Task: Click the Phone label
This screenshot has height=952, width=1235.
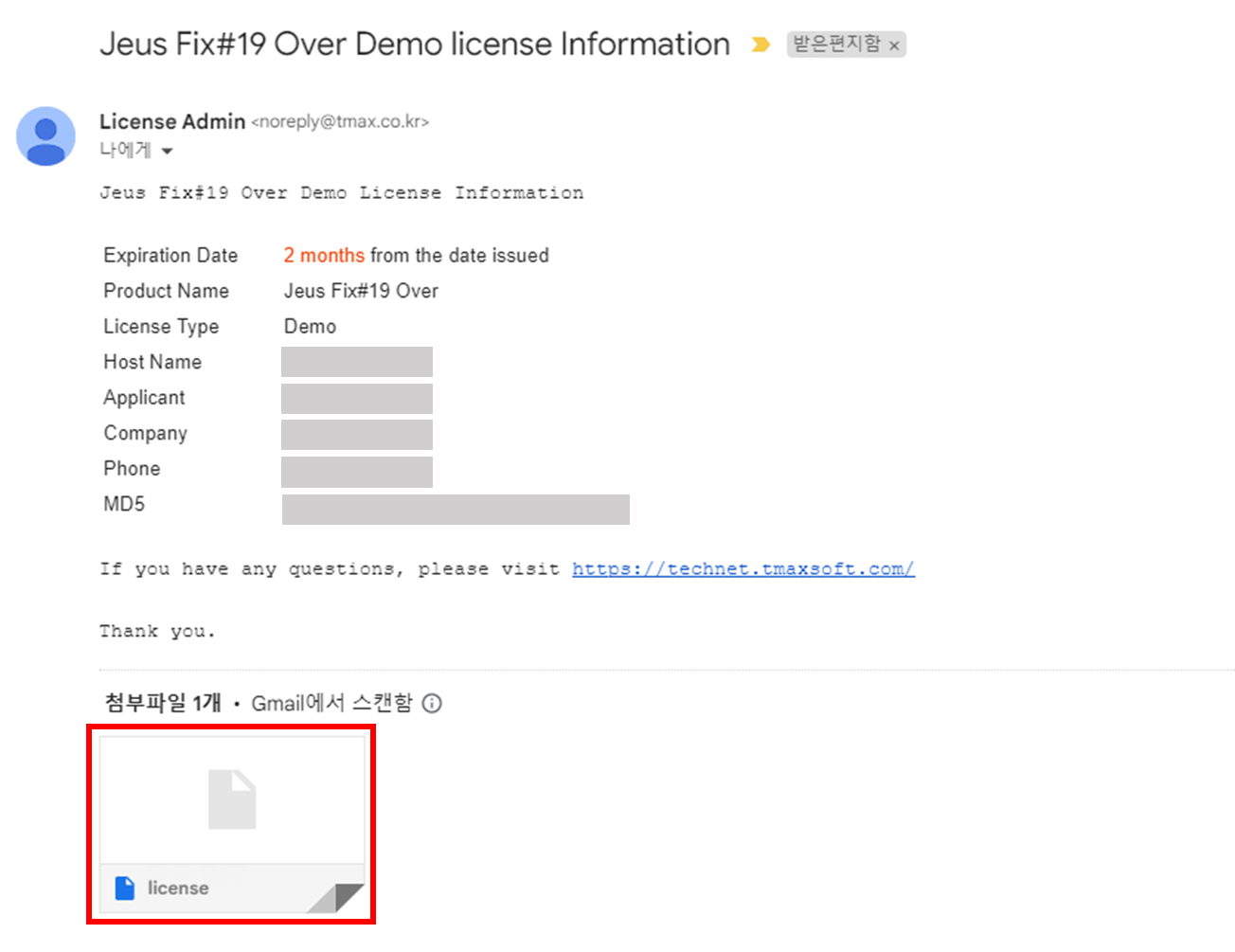Action: coord(132,468)
